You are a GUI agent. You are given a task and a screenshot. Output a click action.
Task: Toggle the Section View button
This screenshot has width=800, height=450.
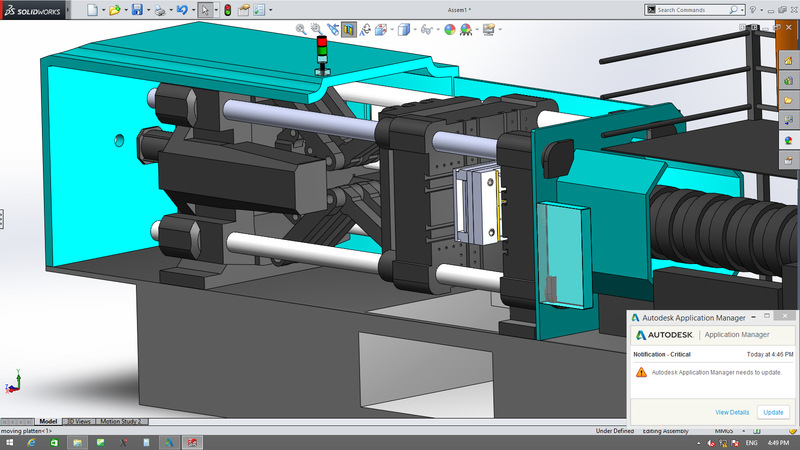pyautogui.click(x=349, y=30)
